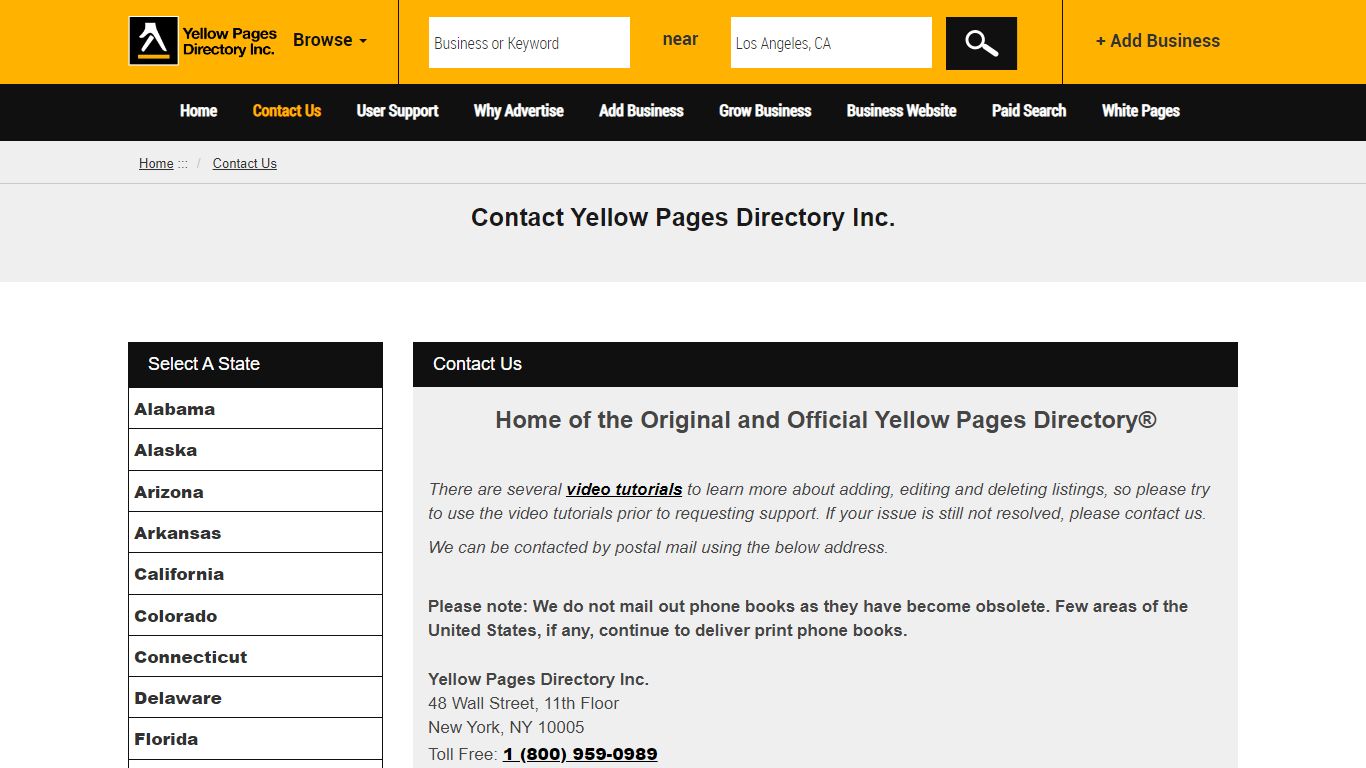Select Colorado from the state list
The image size is (1366, 768).
pyautogui.click(x=255, y=616)
